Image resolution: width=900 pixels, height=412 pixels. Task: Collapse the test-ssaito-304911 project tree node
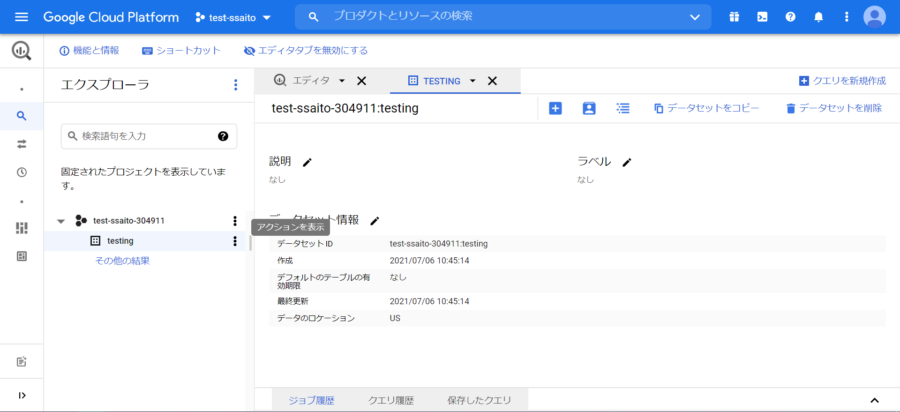pyautogui.click(x=61, y=221)
